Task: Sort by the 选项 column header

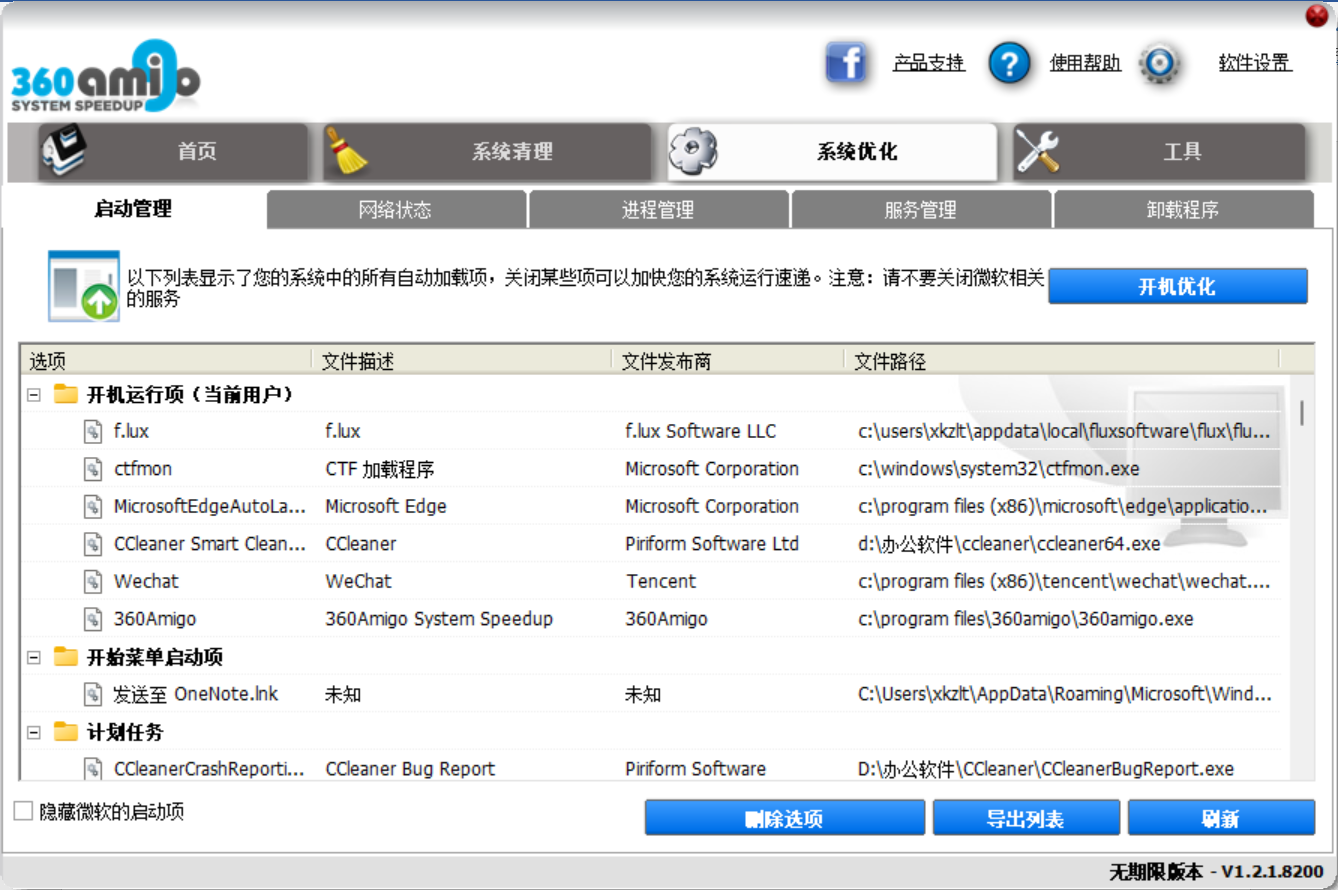Action: [x=165, y=361]
